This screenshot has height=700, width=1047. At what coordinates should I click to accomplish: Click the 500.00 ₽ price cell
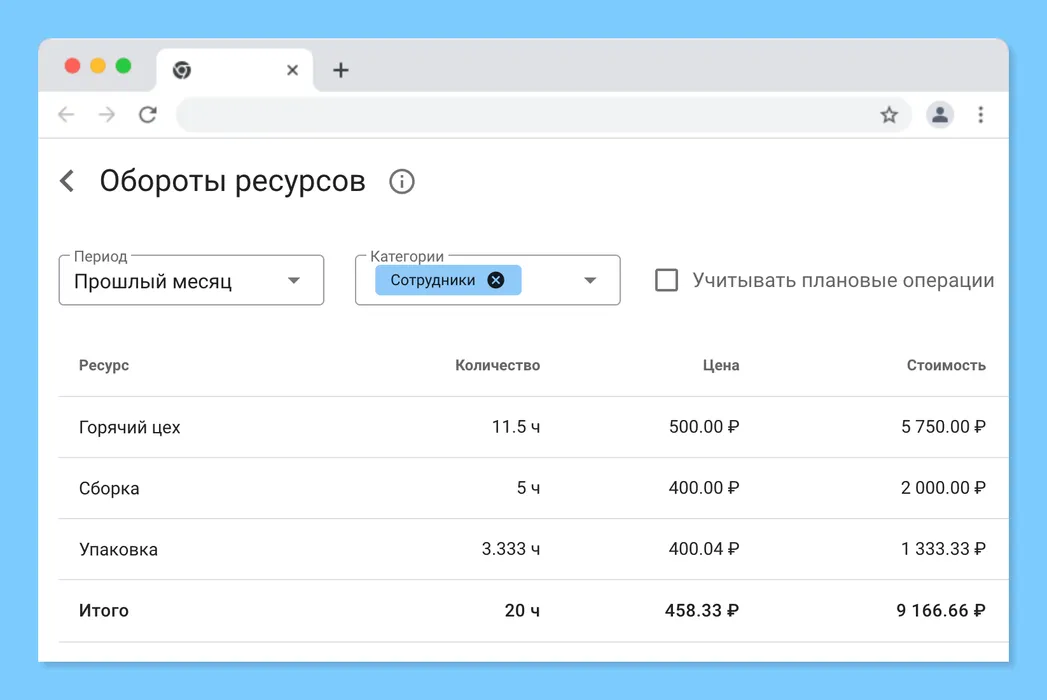point(704,427)
